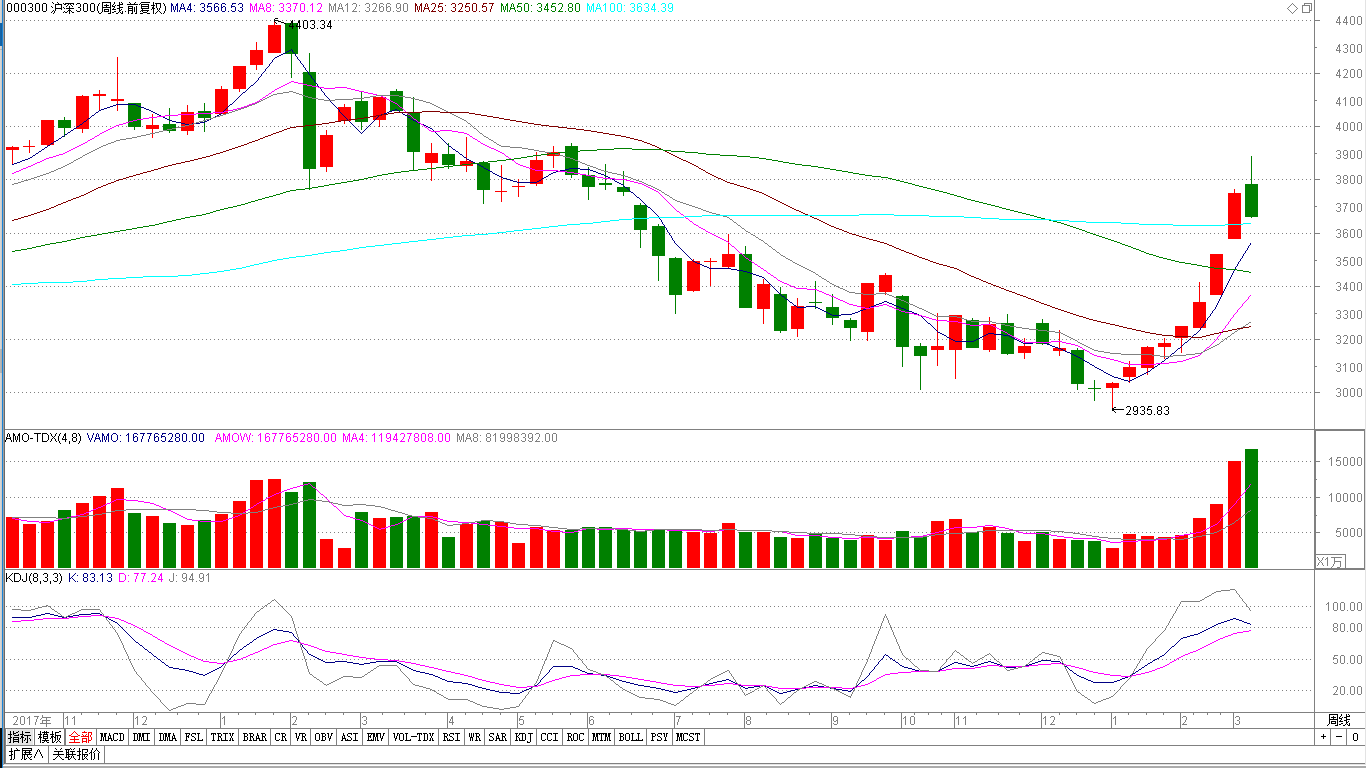Switch to the CR indicator tab
1366x768 pixels.
coord(281,737)
